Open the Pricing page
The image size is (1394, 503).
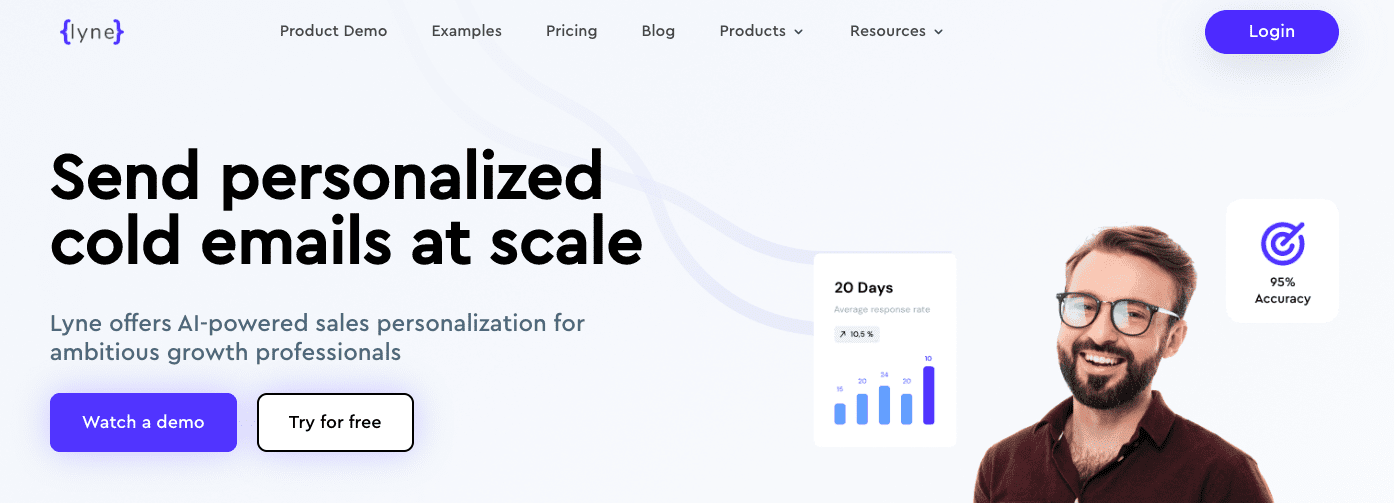pyautogui.click(x=572, y=31)
